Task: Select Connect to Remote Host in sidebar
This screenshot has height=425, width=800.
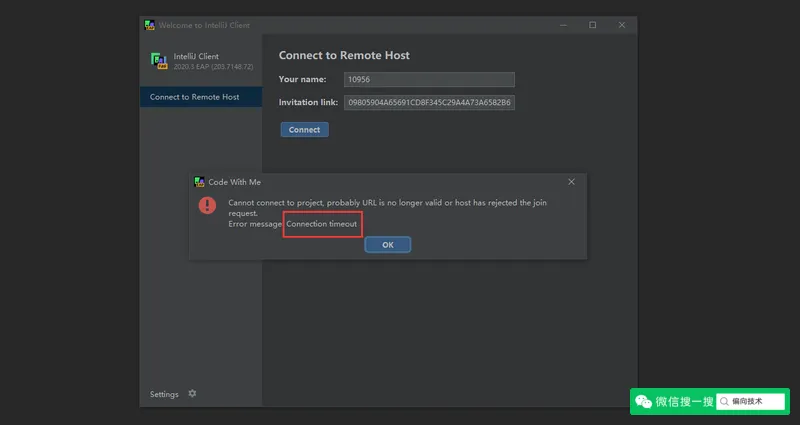Action: pyautogui.click(x=201, y=97)
